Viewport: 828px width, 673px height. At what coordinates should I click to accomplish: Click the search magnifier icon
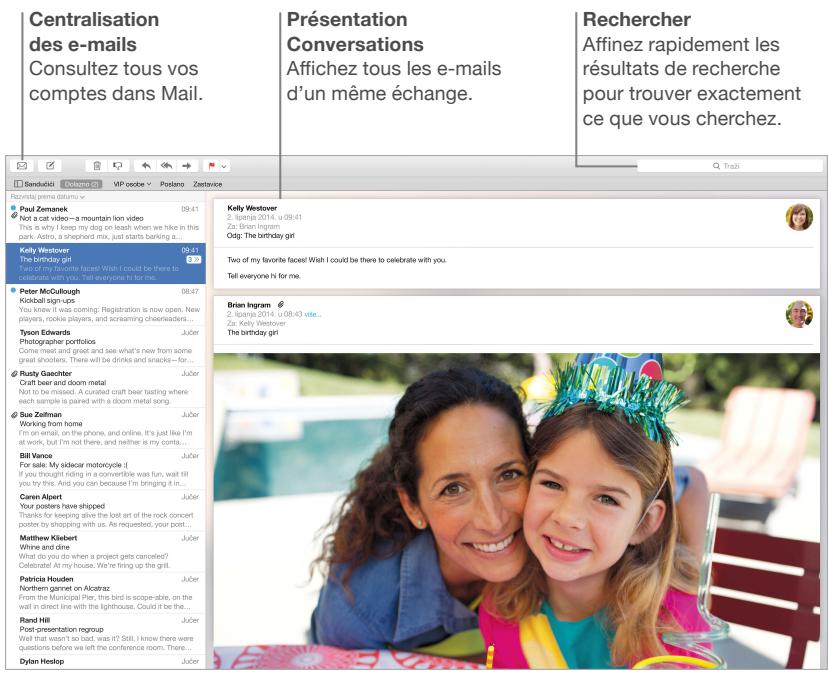coord(716,166)
